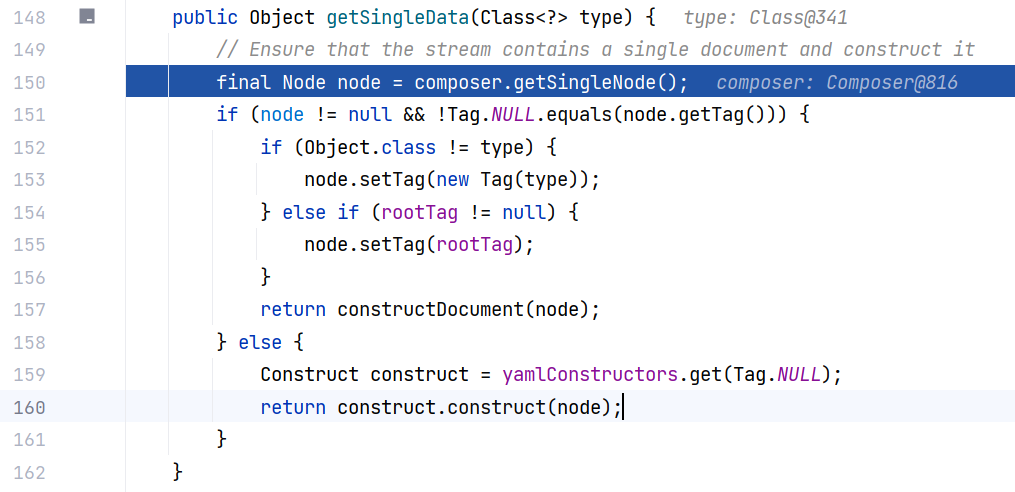
Task: Click the closing brace on line 162
Action: (x=179, y=472)
